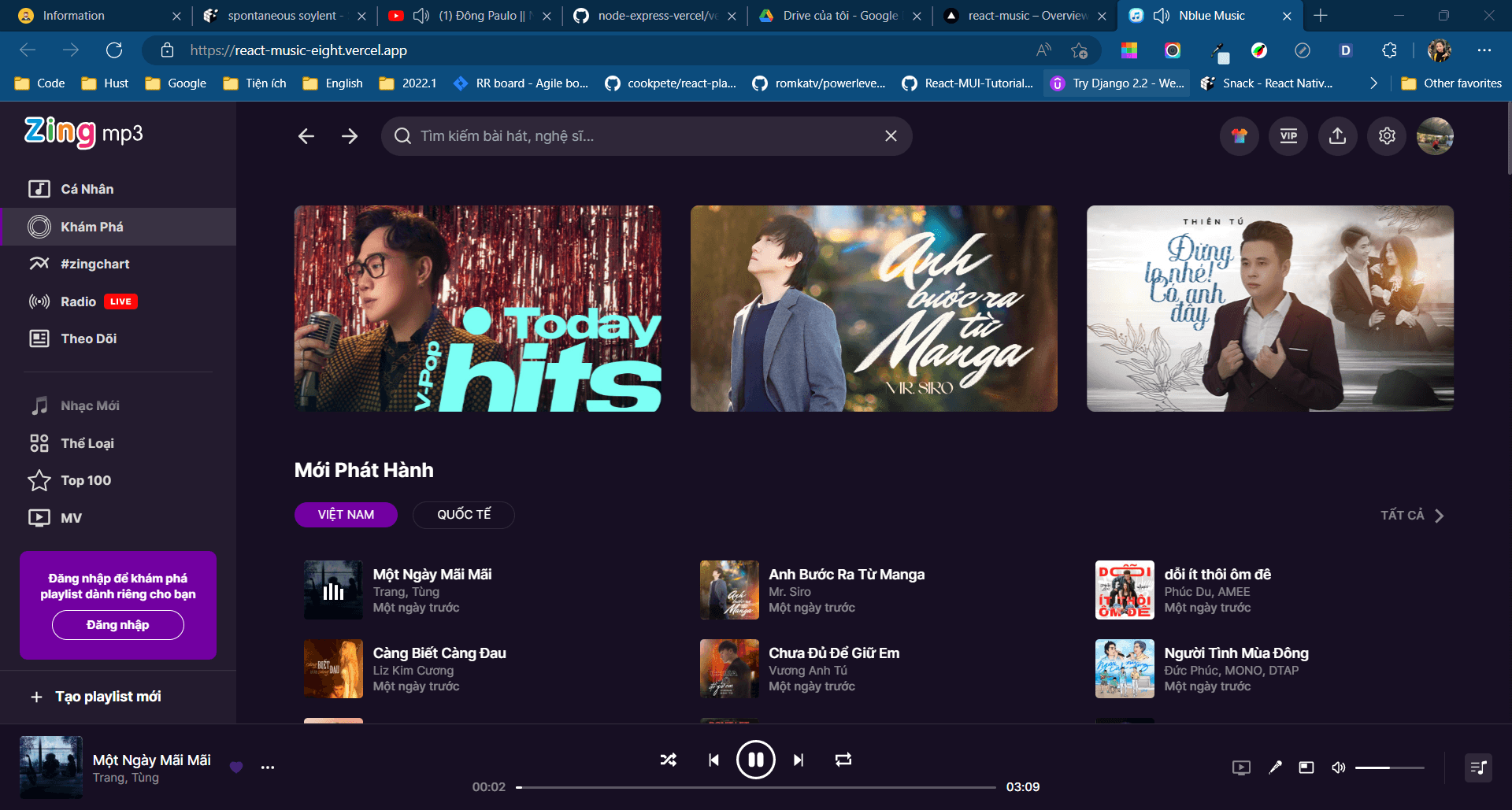Play Một Ngày Mãi Mãi from list

334,590
